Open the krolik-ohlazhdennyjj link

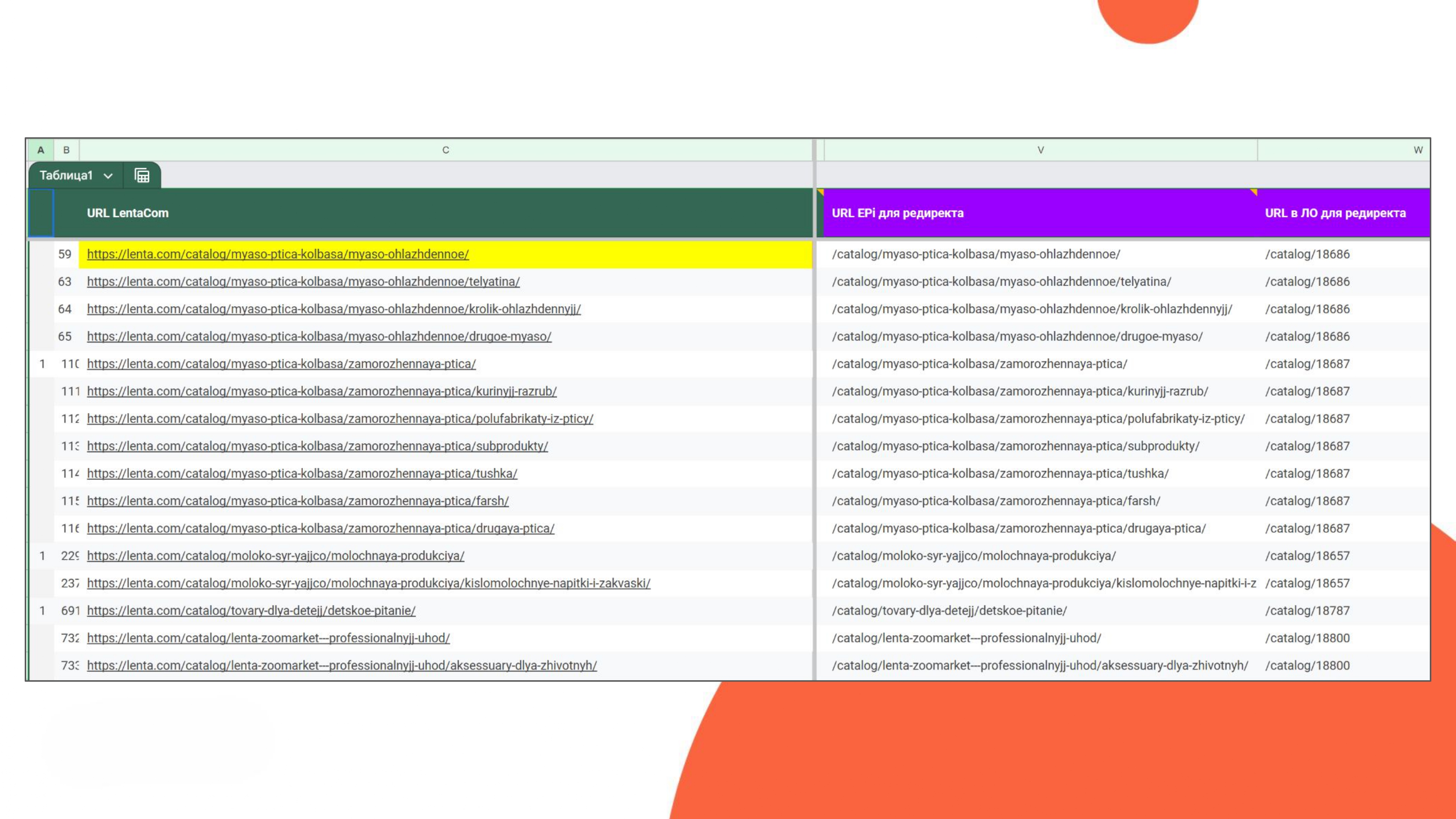coord(334,309)
